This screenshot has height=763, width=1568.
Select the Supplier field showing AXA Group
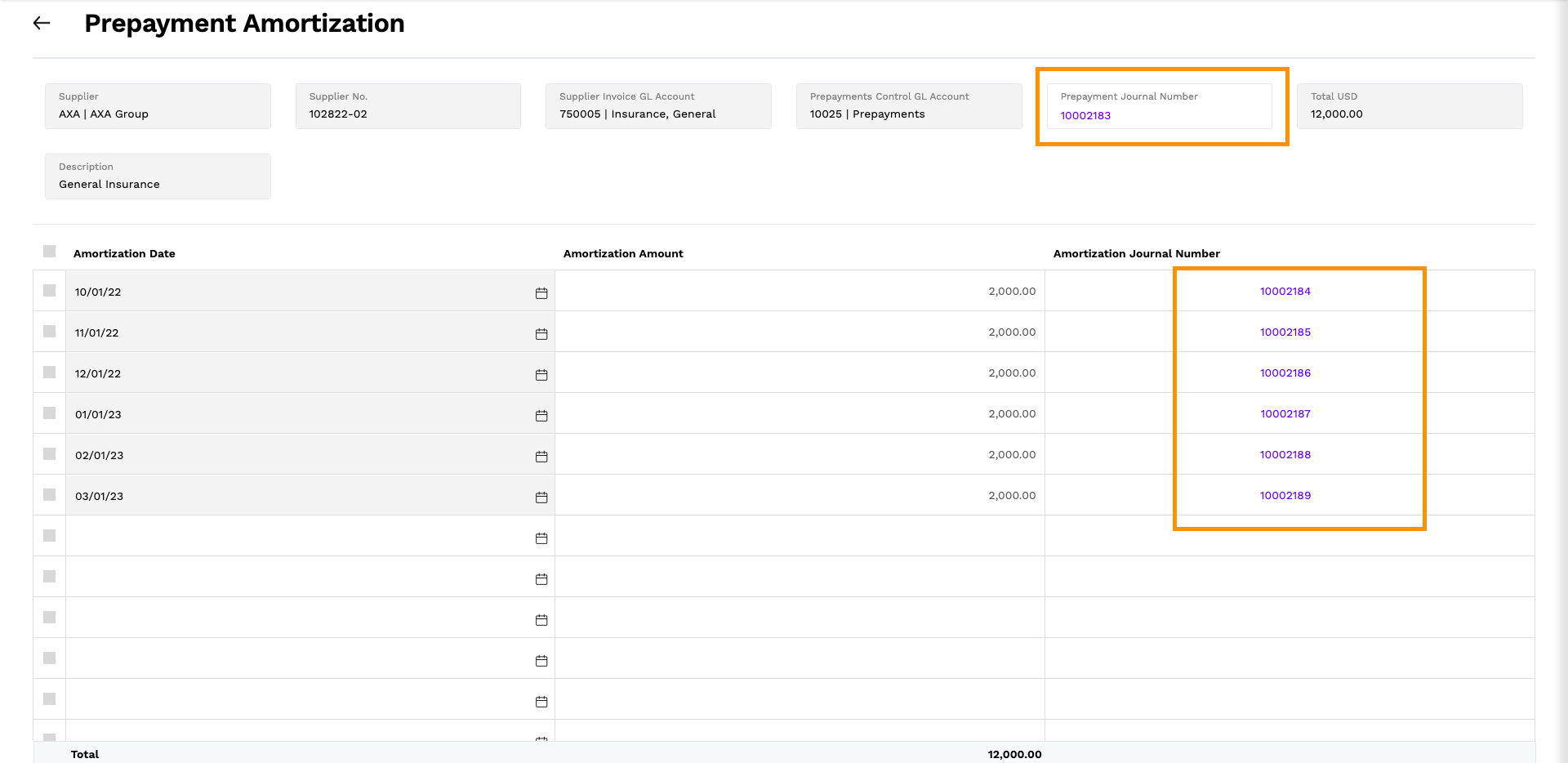coord(158,106)
